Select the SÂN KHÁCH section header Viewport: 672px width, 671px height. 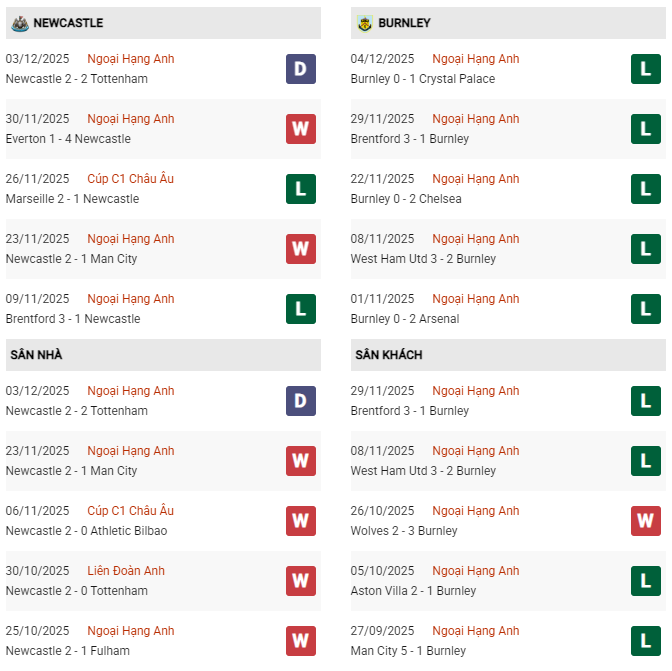tap(388, 355)
